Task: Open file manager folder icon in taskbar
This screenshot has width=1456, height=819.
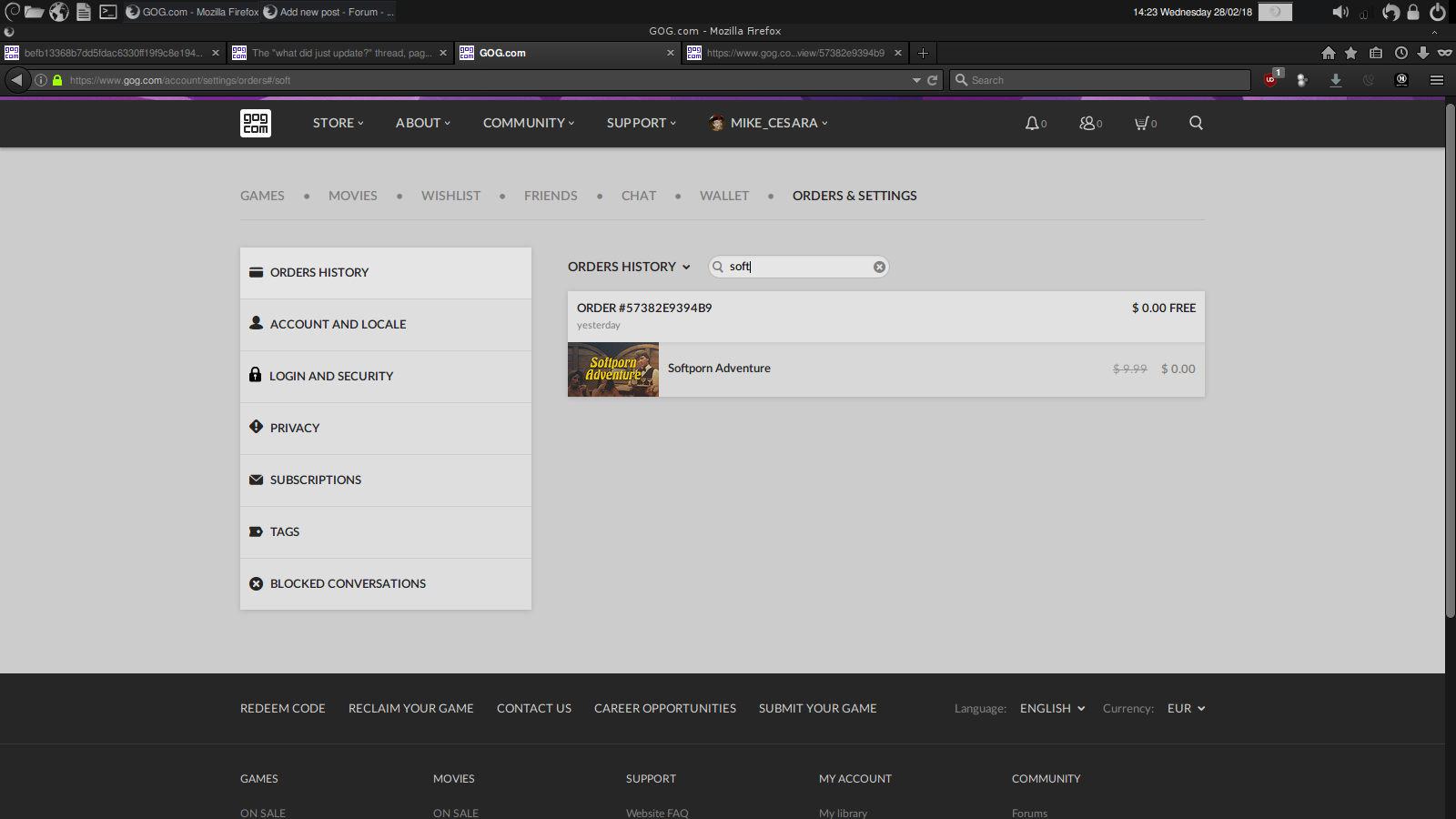Action: pyautogui.click(x=35, y=12)
